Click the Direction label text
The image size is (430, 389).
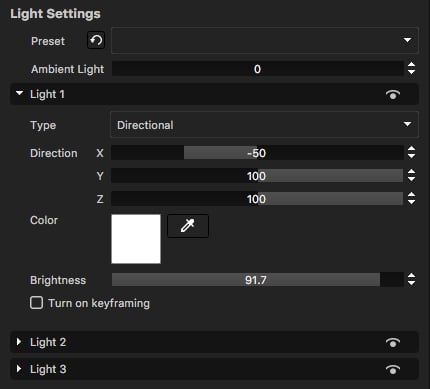tap(54, 153)
